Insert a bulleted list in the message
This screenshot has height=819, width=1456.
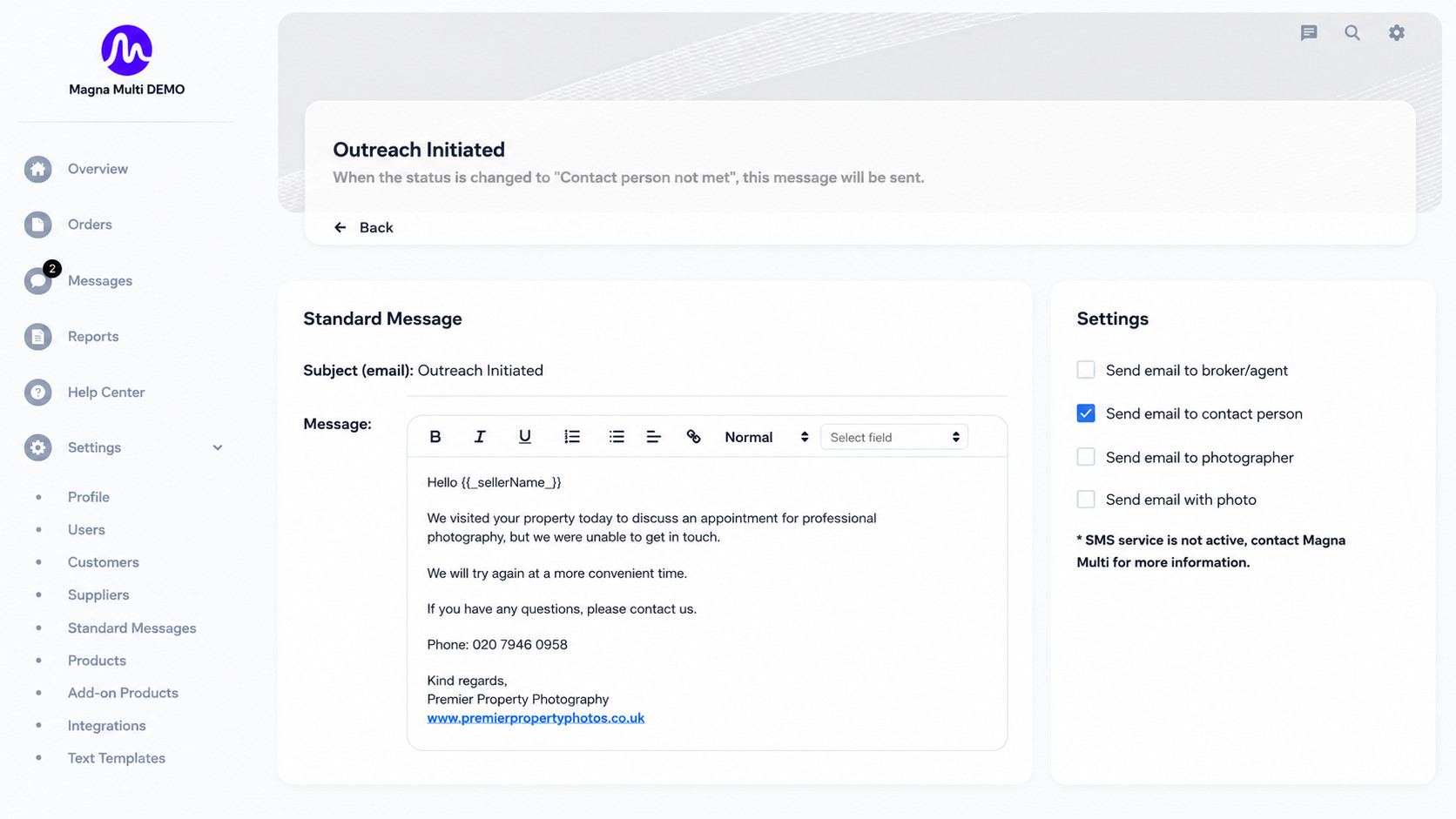tap(617, 437)
